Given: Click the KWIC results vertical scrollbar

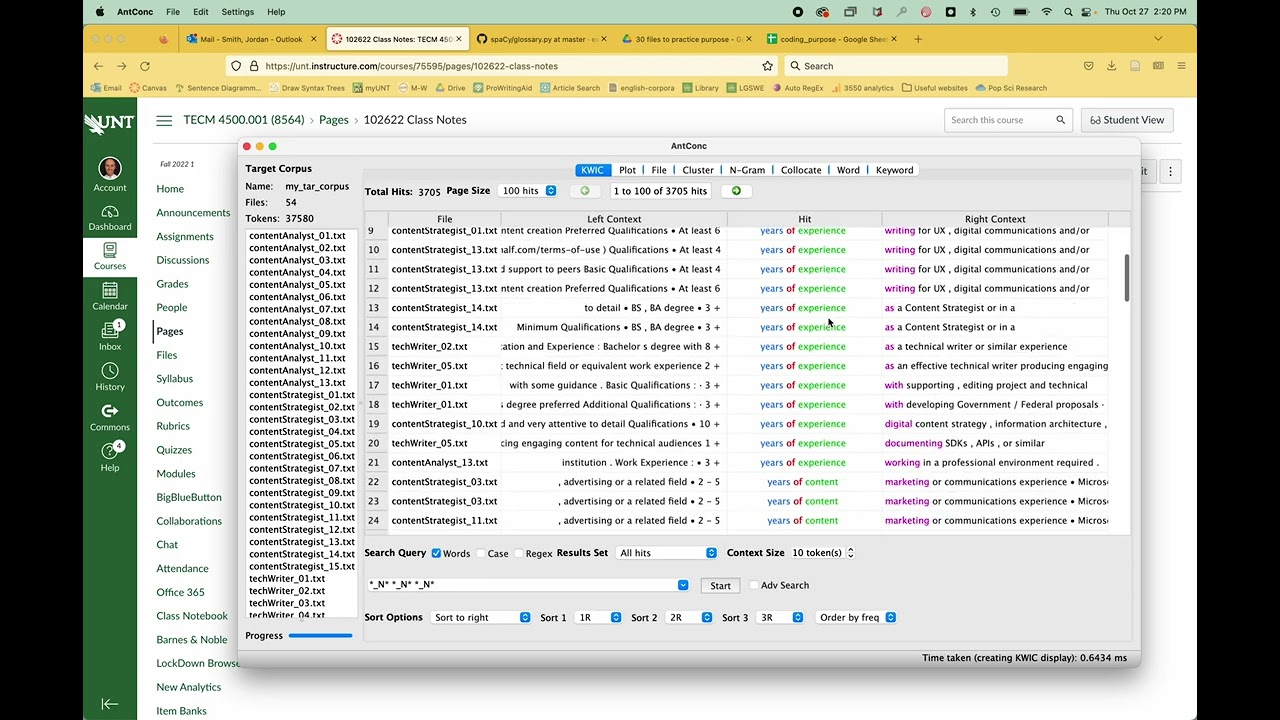Looking at the screenshot, I should [x=1126, y=278].
